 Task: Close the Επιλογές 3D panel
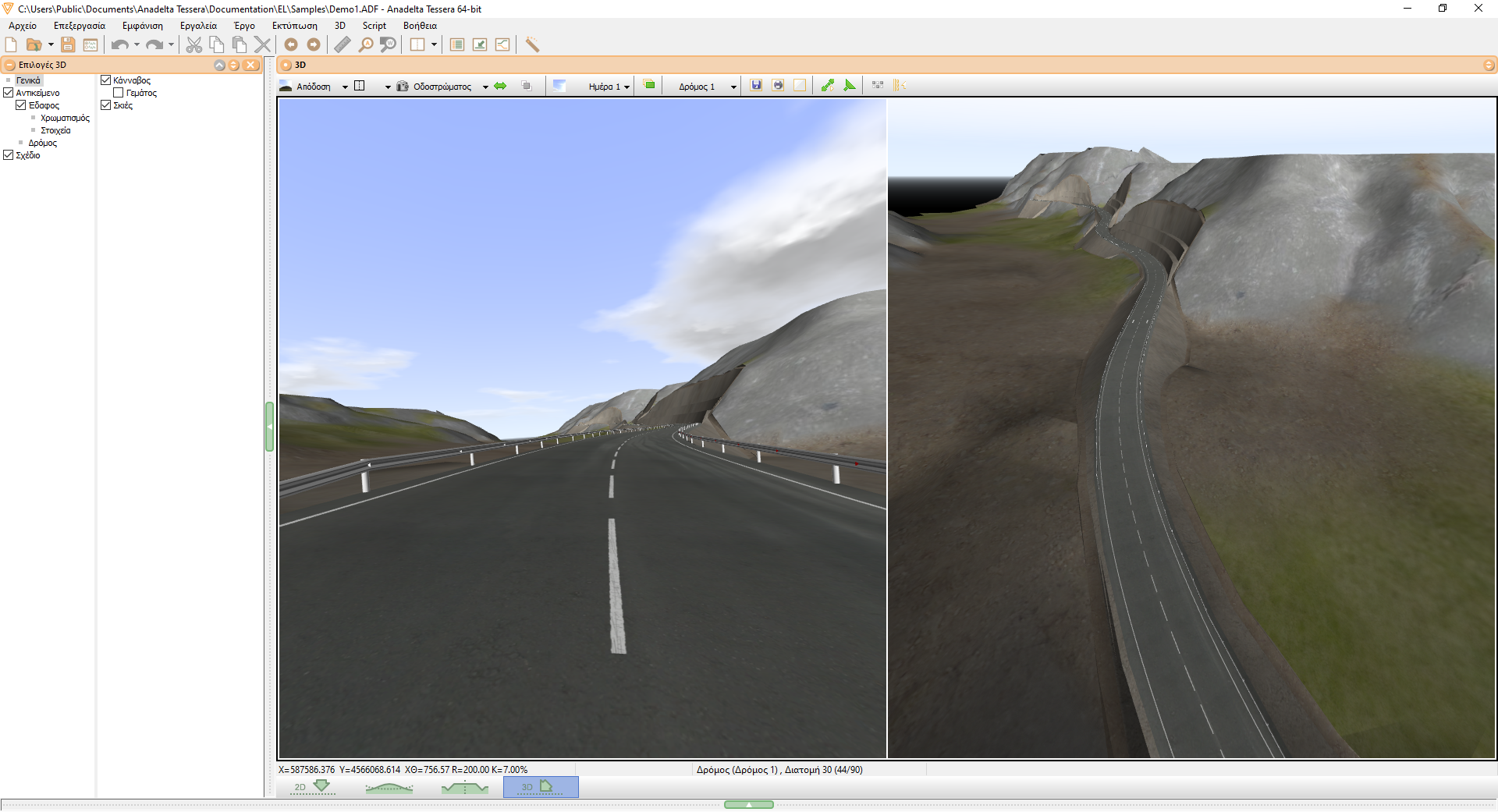click(250, 65)
